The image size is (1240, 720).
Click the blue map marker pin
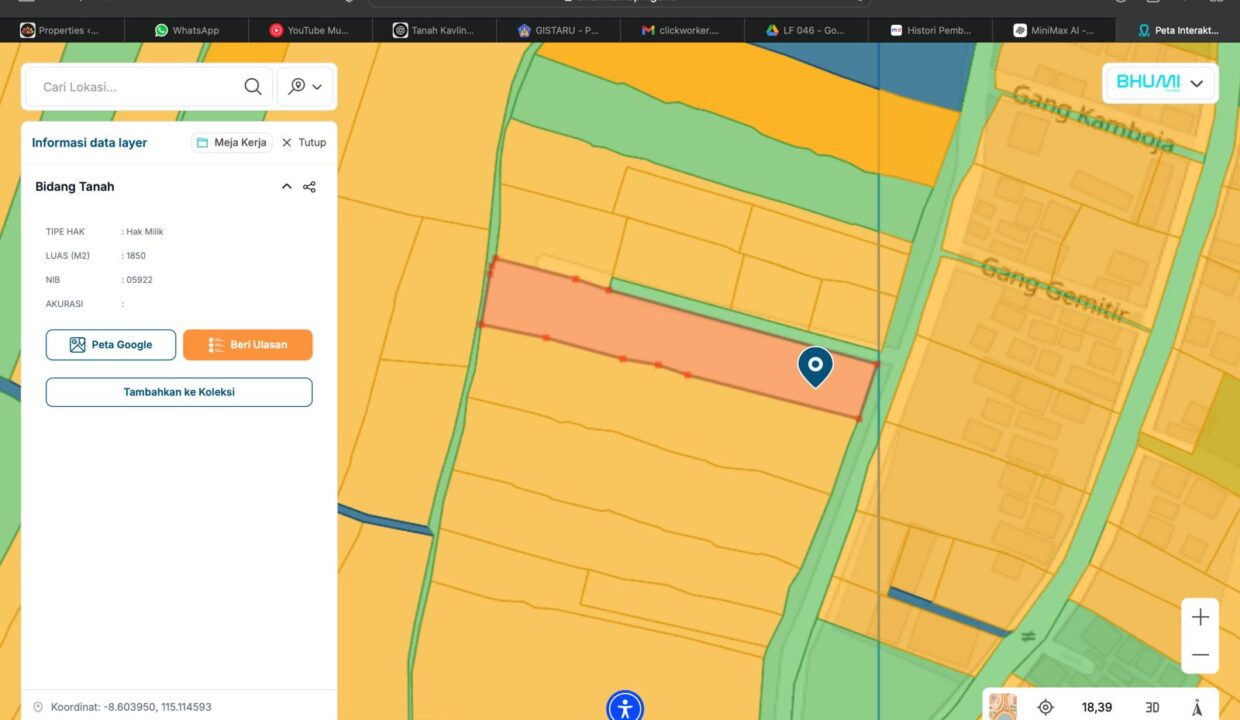815,366
